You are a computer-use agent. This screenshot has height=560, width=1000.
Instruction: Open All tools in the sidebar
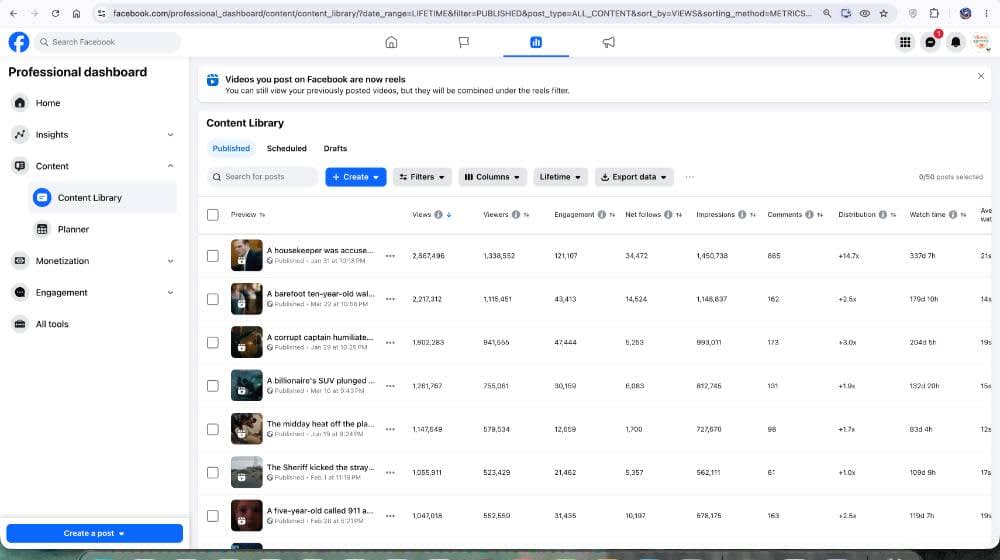[x=93, y=324]
